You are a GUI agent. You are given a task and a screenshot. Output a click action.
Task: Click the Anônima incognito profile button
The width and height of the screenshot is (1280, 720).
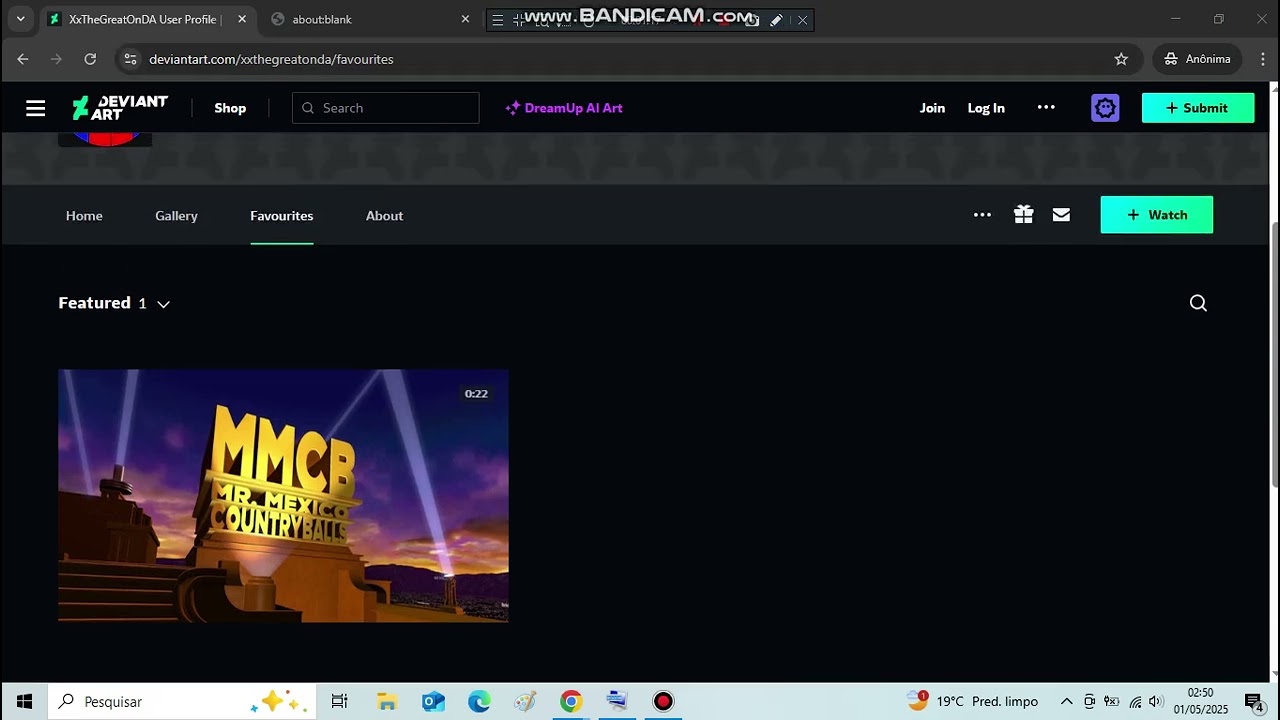pos(1197,59)
